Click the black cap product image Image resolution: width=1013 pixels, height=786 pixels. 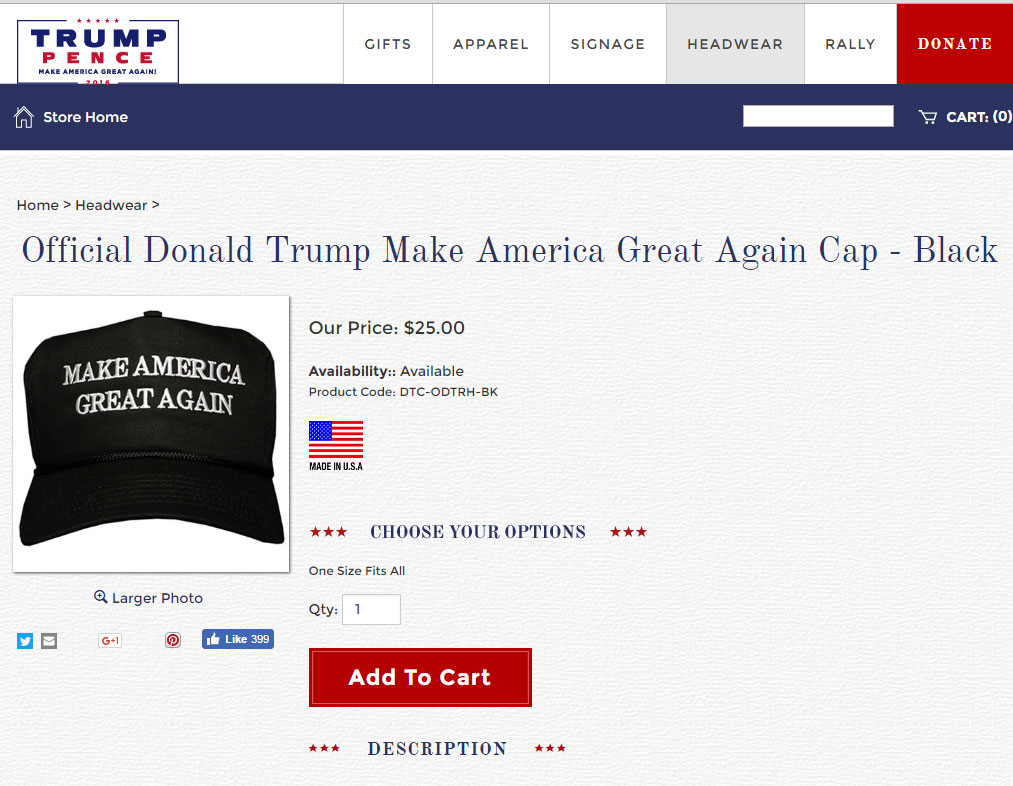(151, 434)
